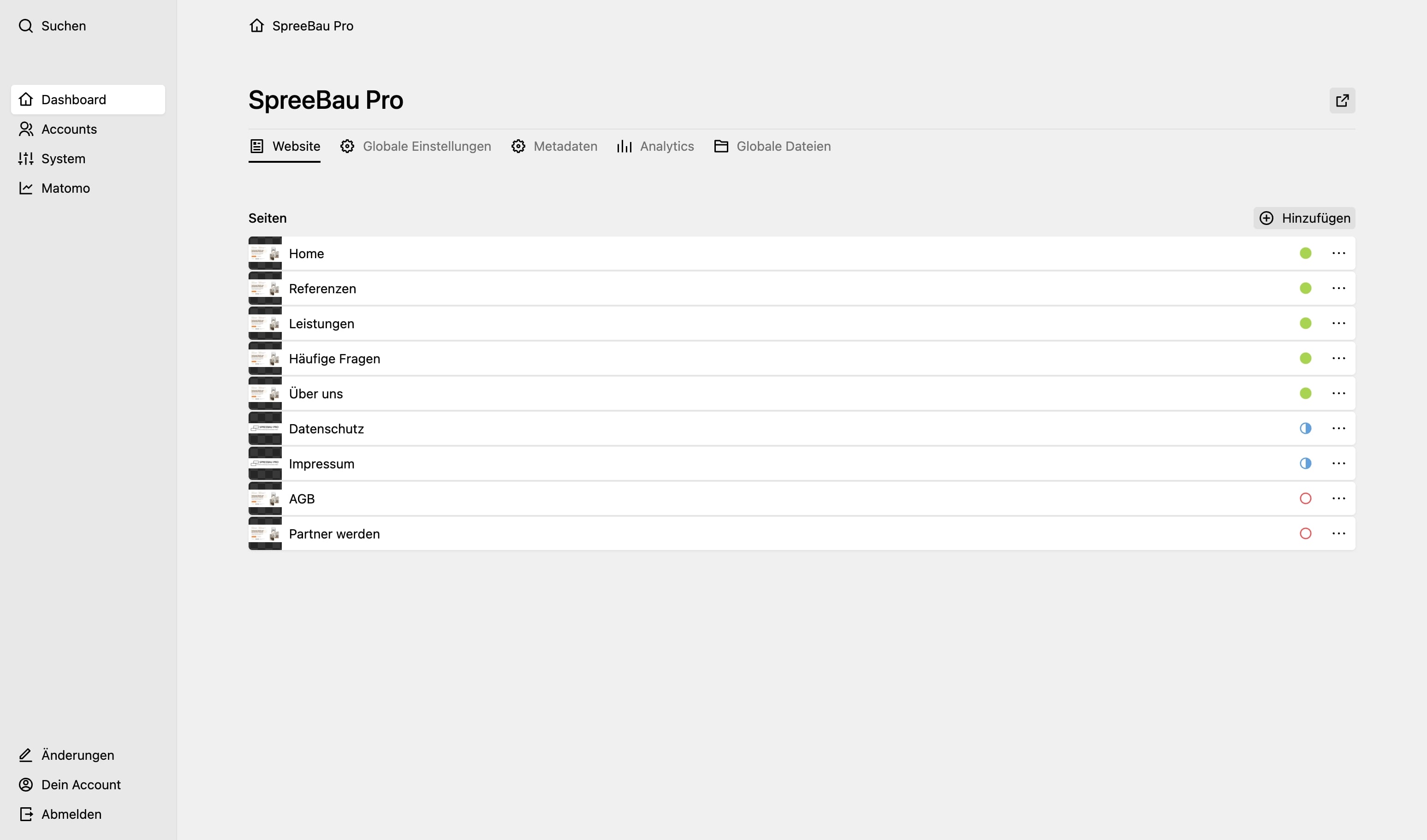Expand options menu for Partner werden
1427x840 pixels.
1338,534
